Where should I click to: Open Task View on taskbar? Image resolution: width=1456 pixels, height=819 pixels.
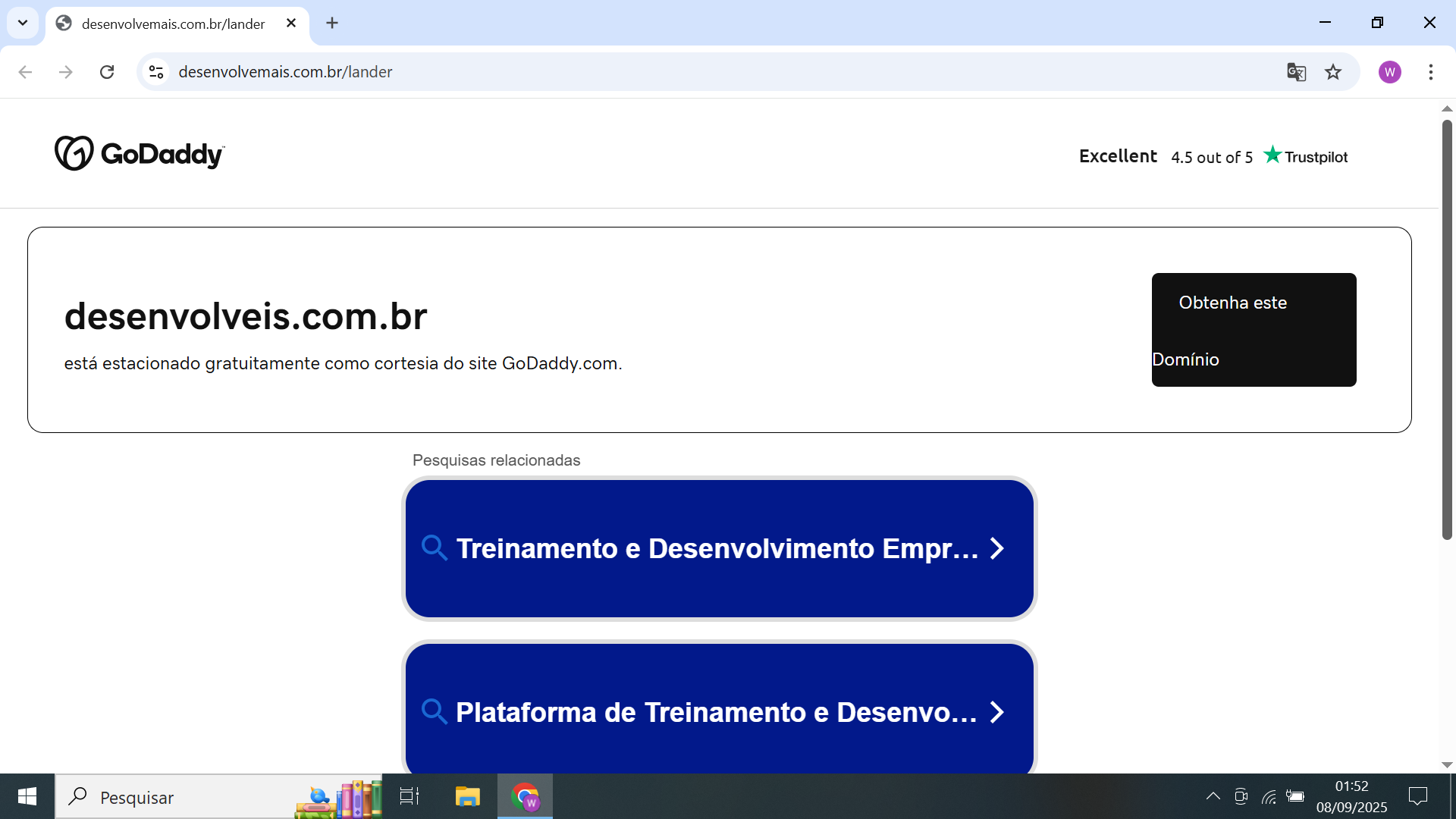click(x=409, y=796)
